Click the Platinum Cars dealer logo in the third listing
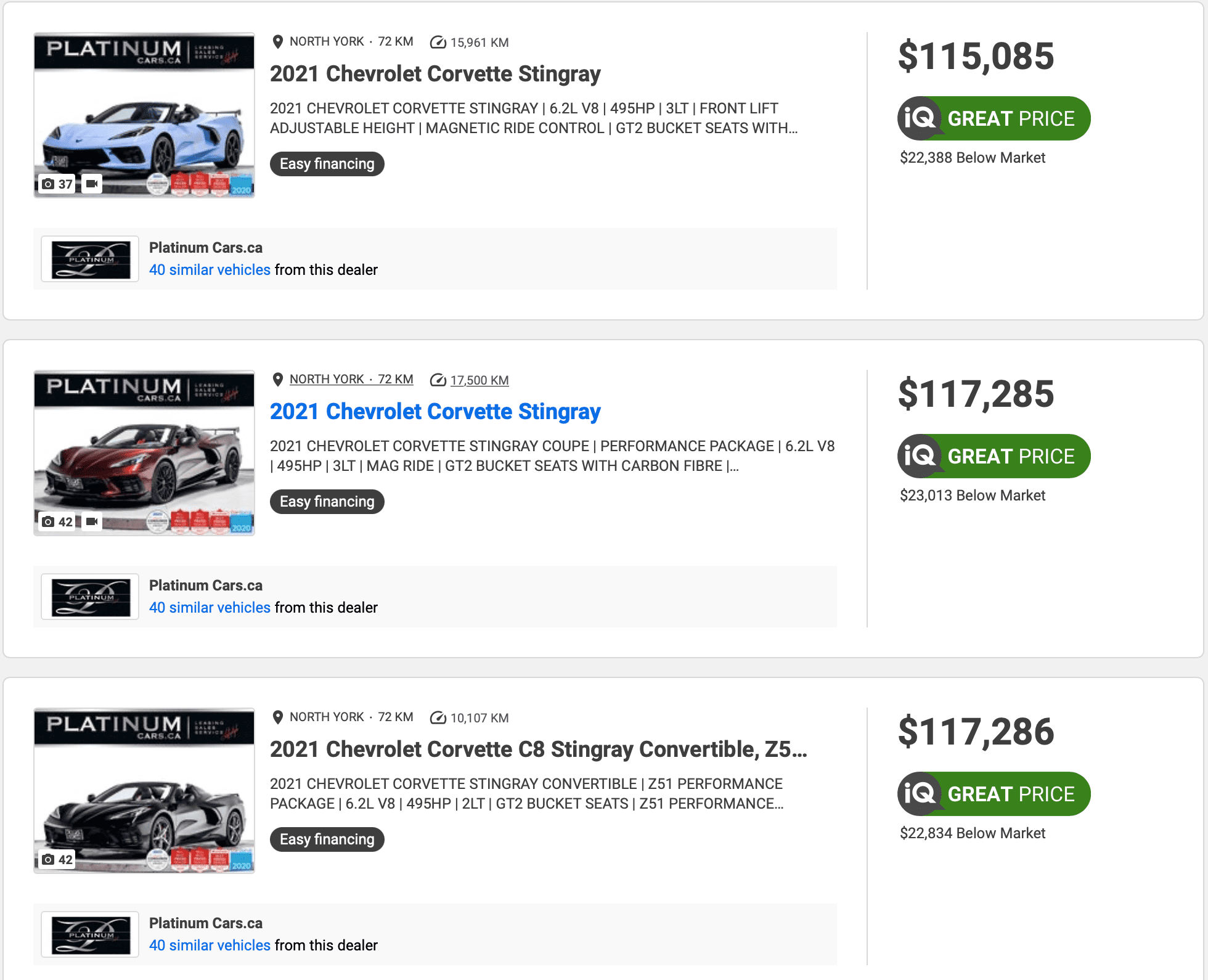This screenshot has height=980, width=1208. pos(91,934)
